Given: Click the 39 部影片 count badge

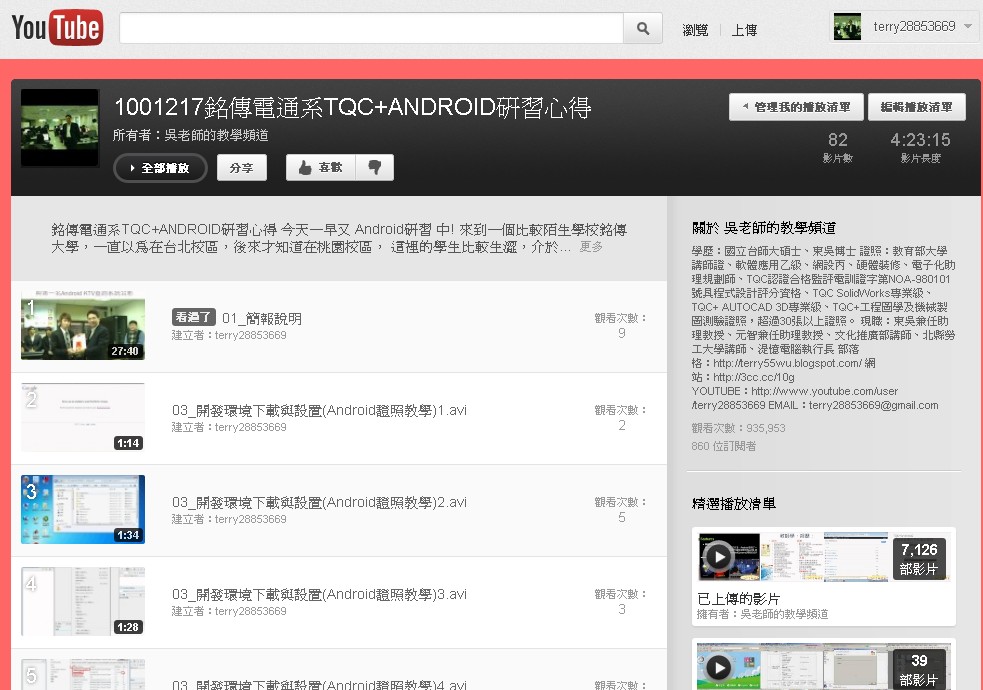Looking at the screenshot, I should 919,670.
